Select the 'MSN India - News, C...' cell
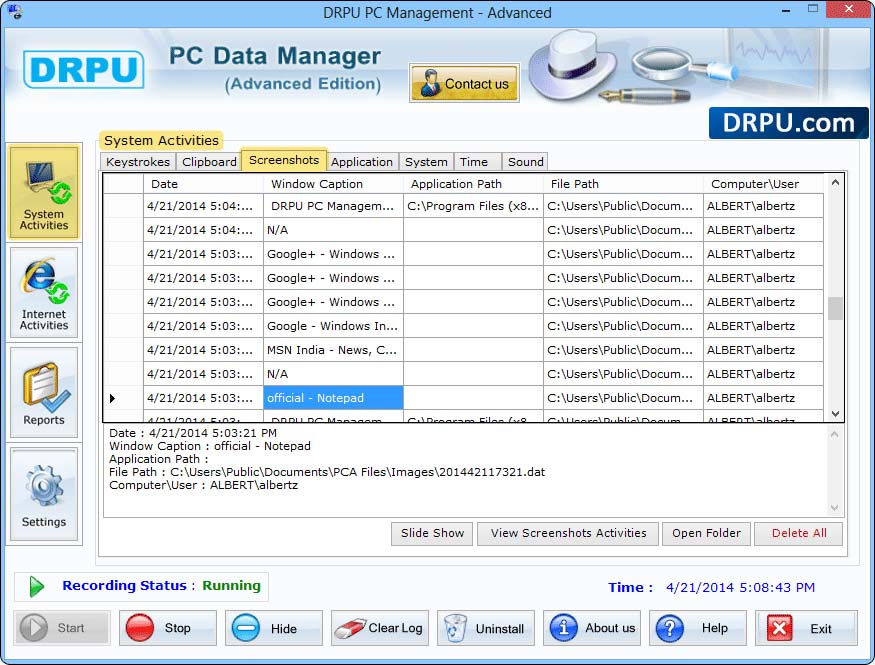Viewport: 875px width, 665px height. 333,350
